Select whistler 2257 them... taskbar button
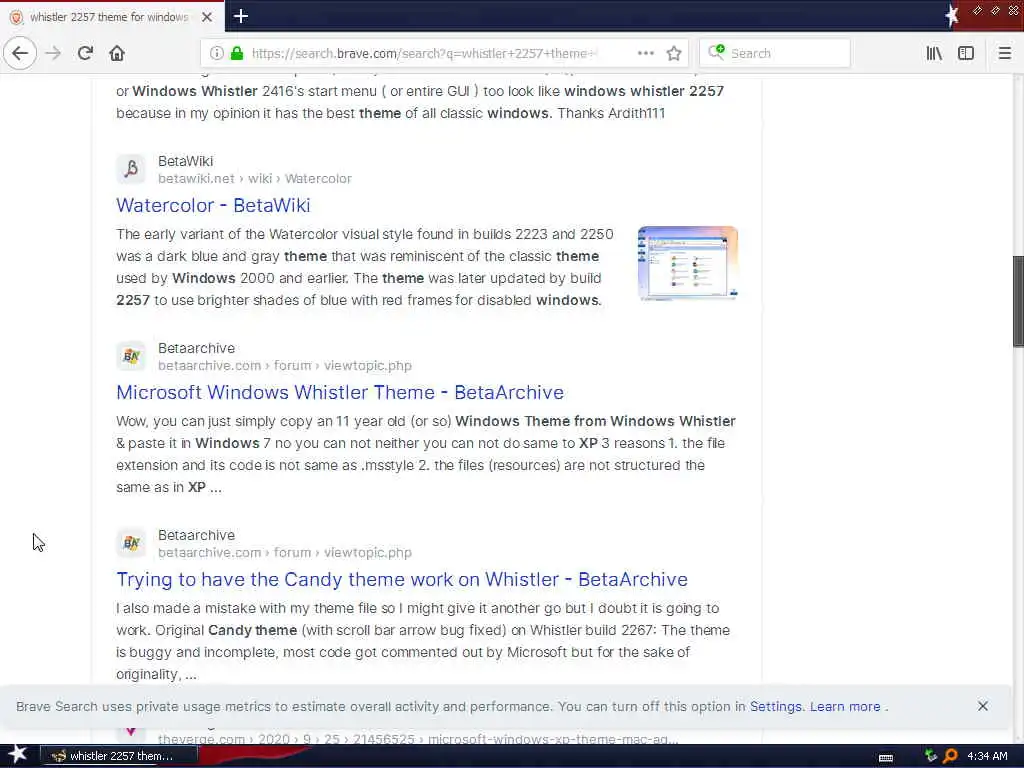Image resolution: width=1024 pixels, height=768 pixels. click(x=119, y=756)
